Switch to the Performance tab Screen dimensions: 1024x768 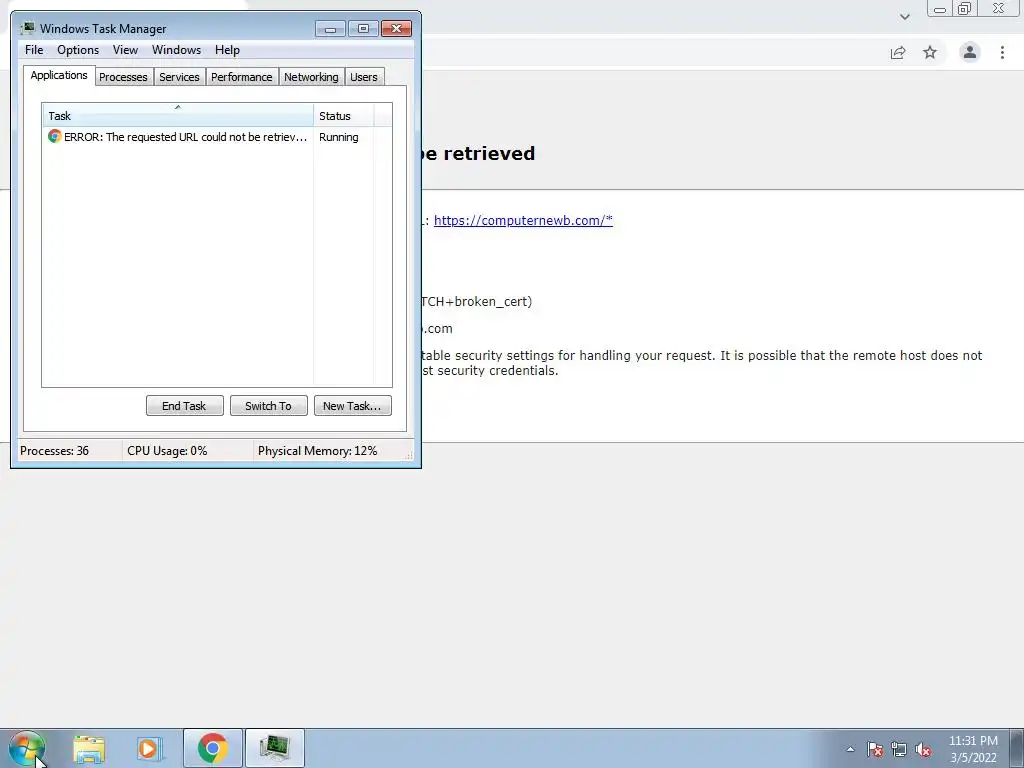(x=242, y=77)
